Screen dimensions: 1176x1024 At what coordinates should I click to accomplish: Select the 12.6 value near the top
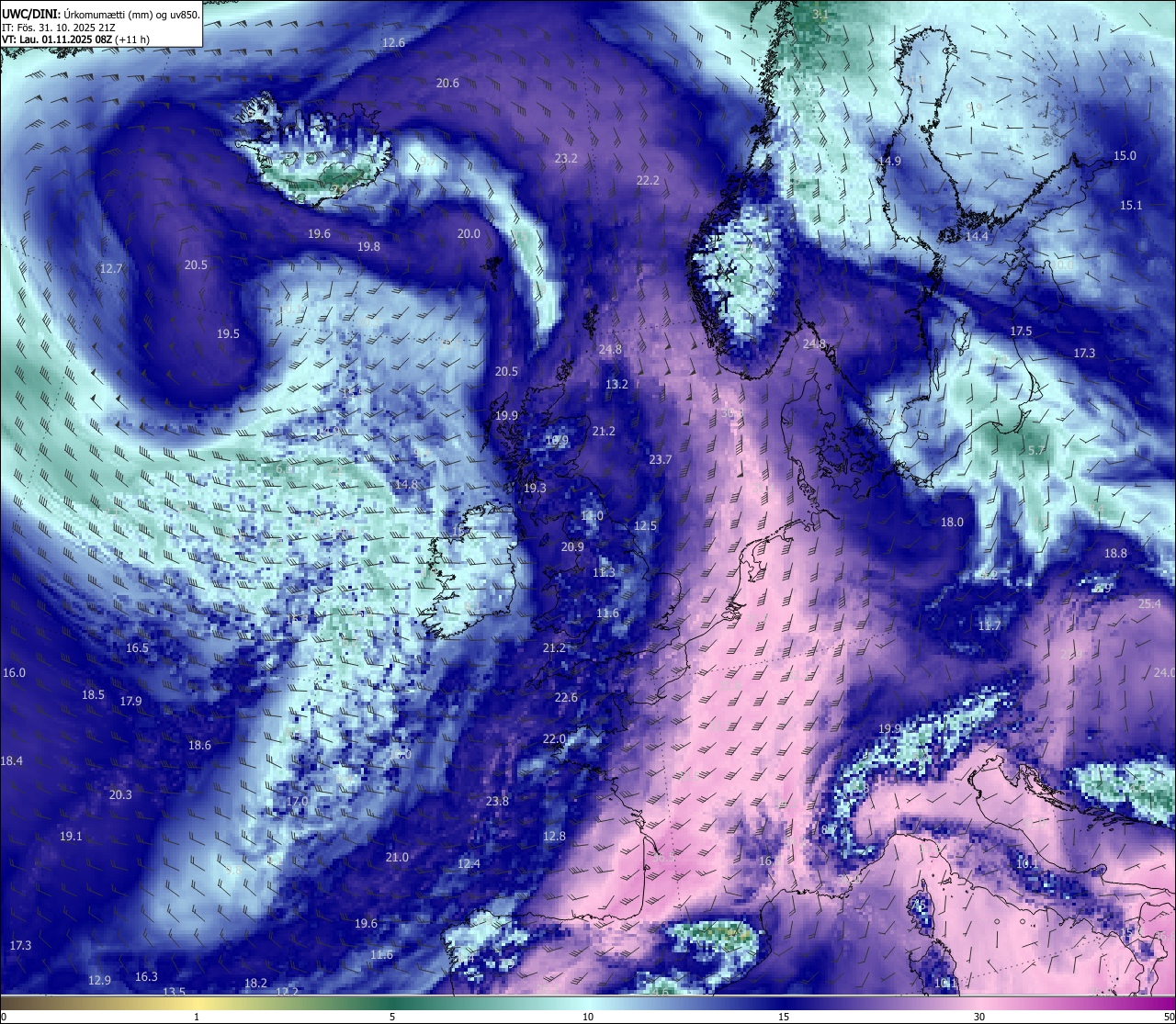(393, 43)
